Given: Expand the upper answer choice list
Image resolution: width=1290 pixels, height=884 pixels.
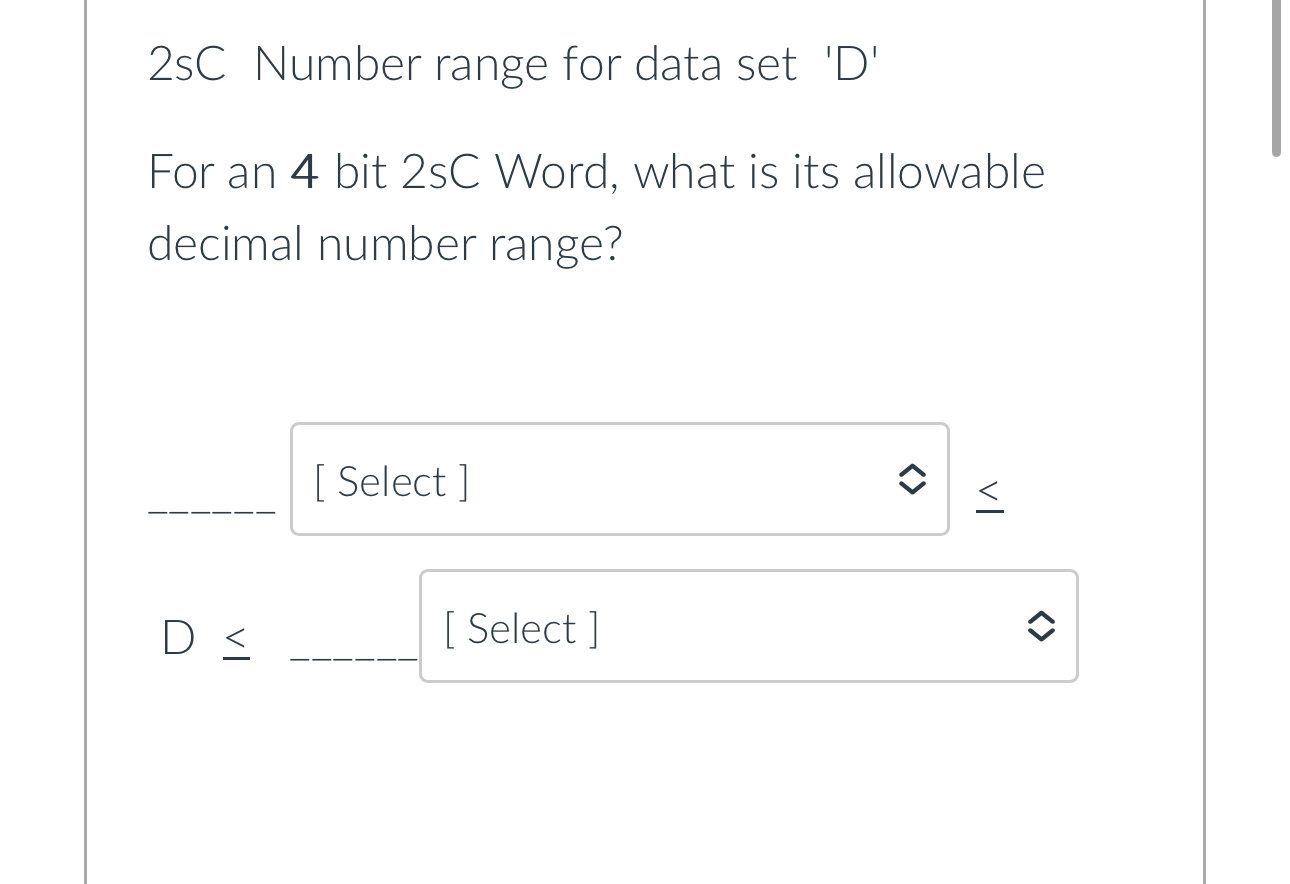Looking at the screenshot, I should point(620,479).
